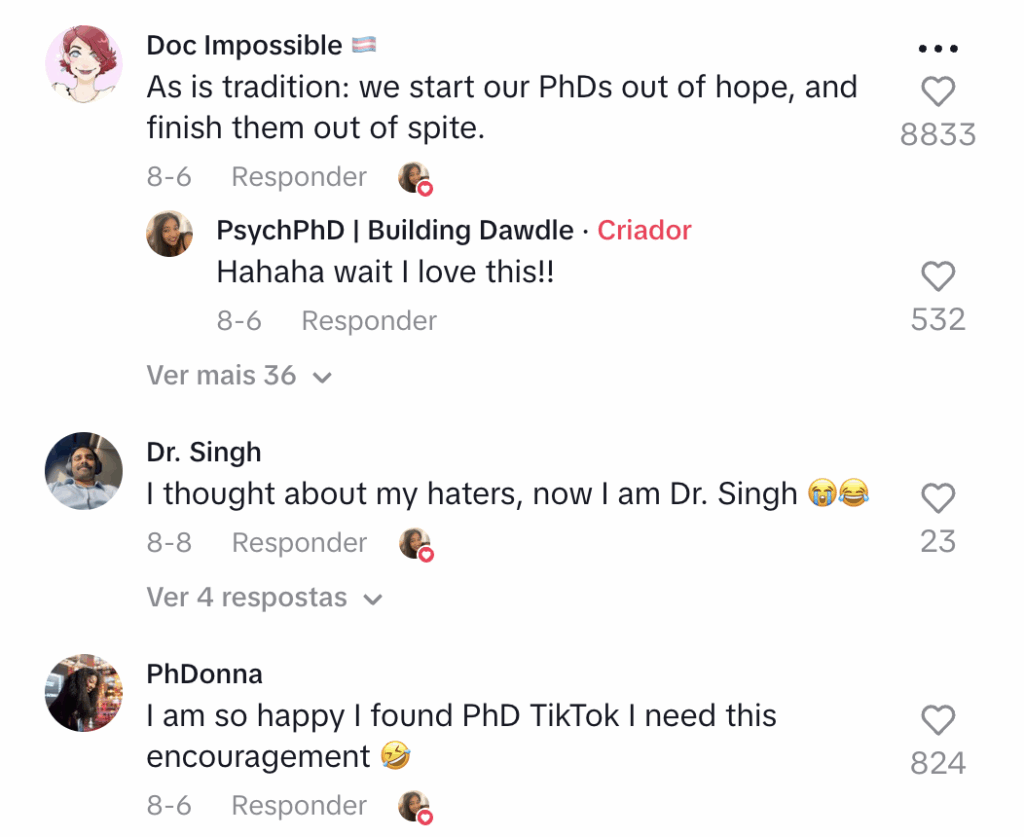Like Doc Impossible's comment about PhDs

click(937, 92)
